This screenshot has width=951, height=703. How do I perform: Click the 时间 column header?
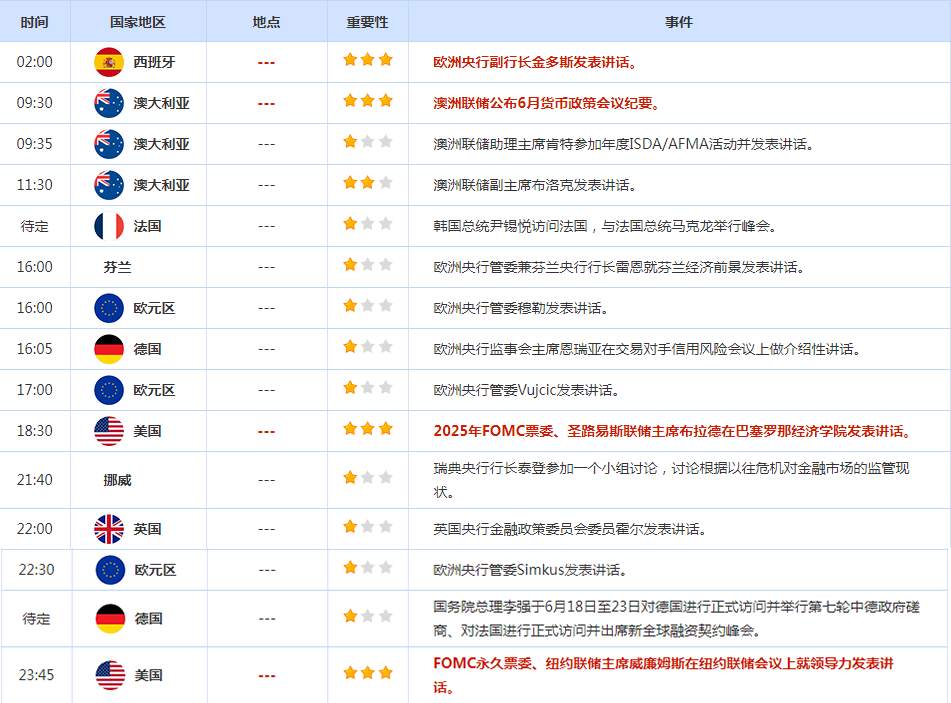click(35, 22)
